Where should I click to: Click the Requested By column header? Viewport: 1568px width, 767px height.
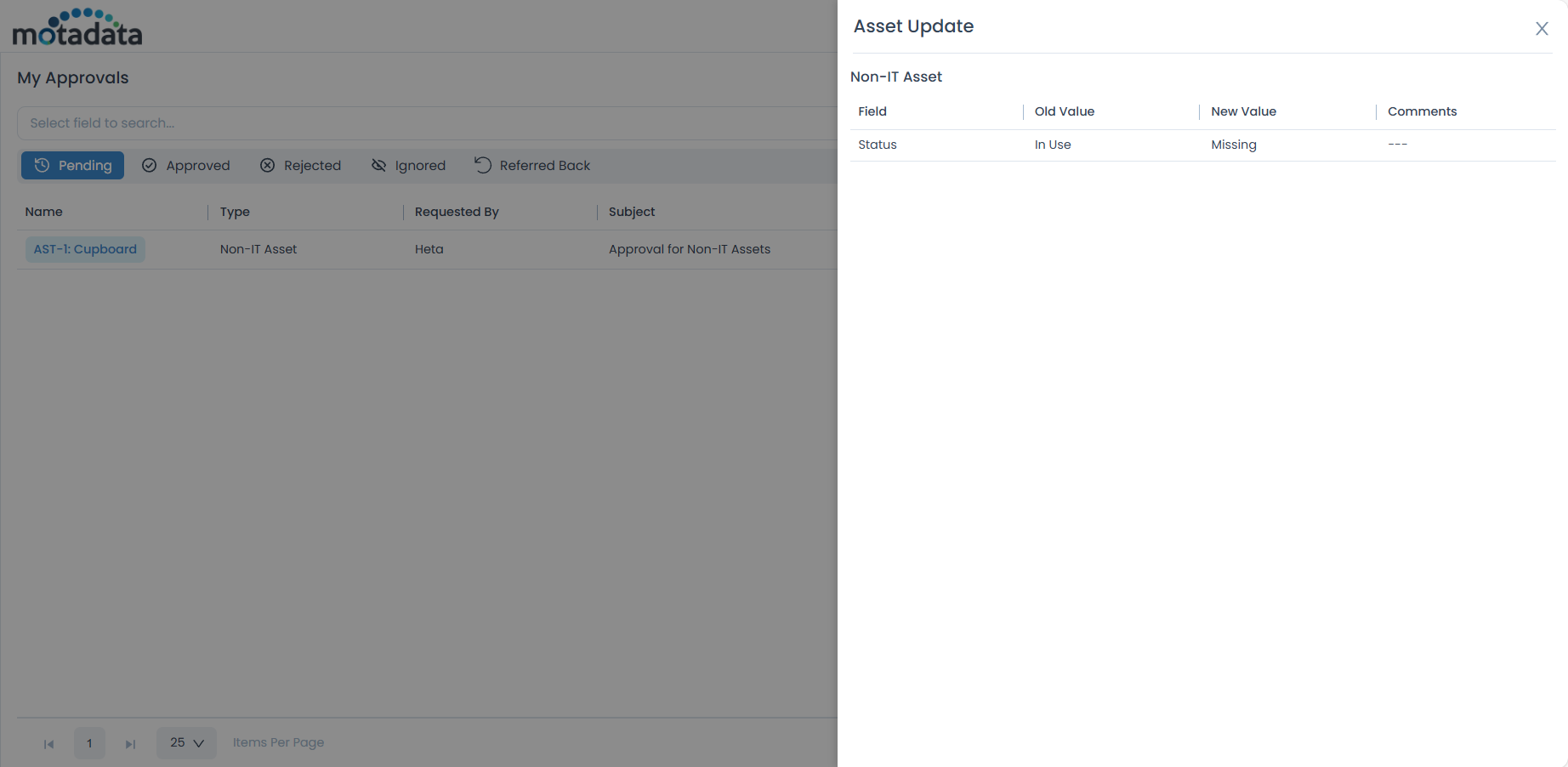[x=457, y=212]
